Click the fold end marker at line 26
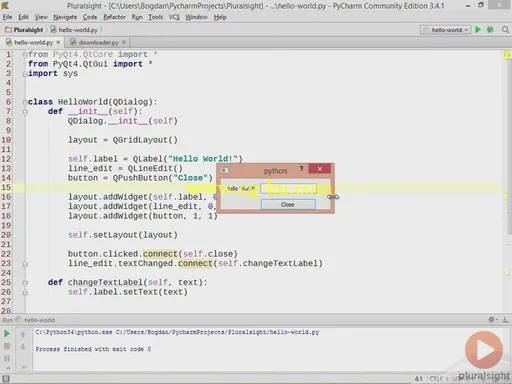The width and height of the screenshot is (512, 384). click(25, 293)
